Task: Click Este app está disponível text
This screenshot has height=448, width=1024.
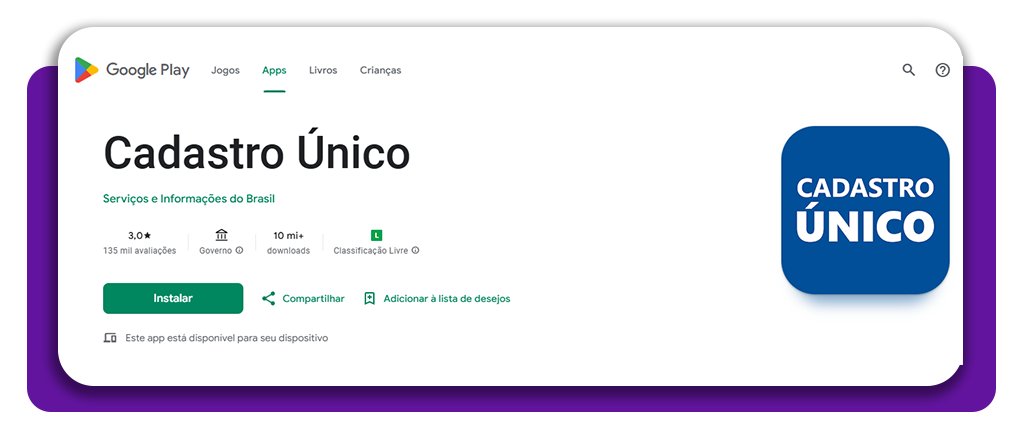Action: point(227,338)
